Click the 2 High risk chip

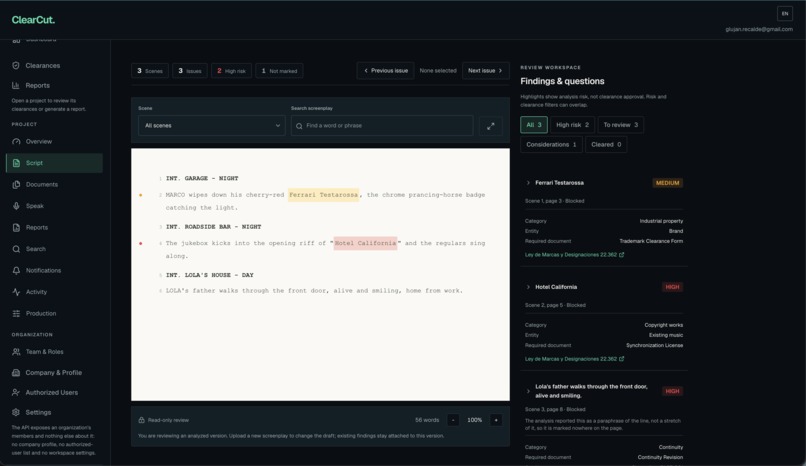[x=231, y=71]
